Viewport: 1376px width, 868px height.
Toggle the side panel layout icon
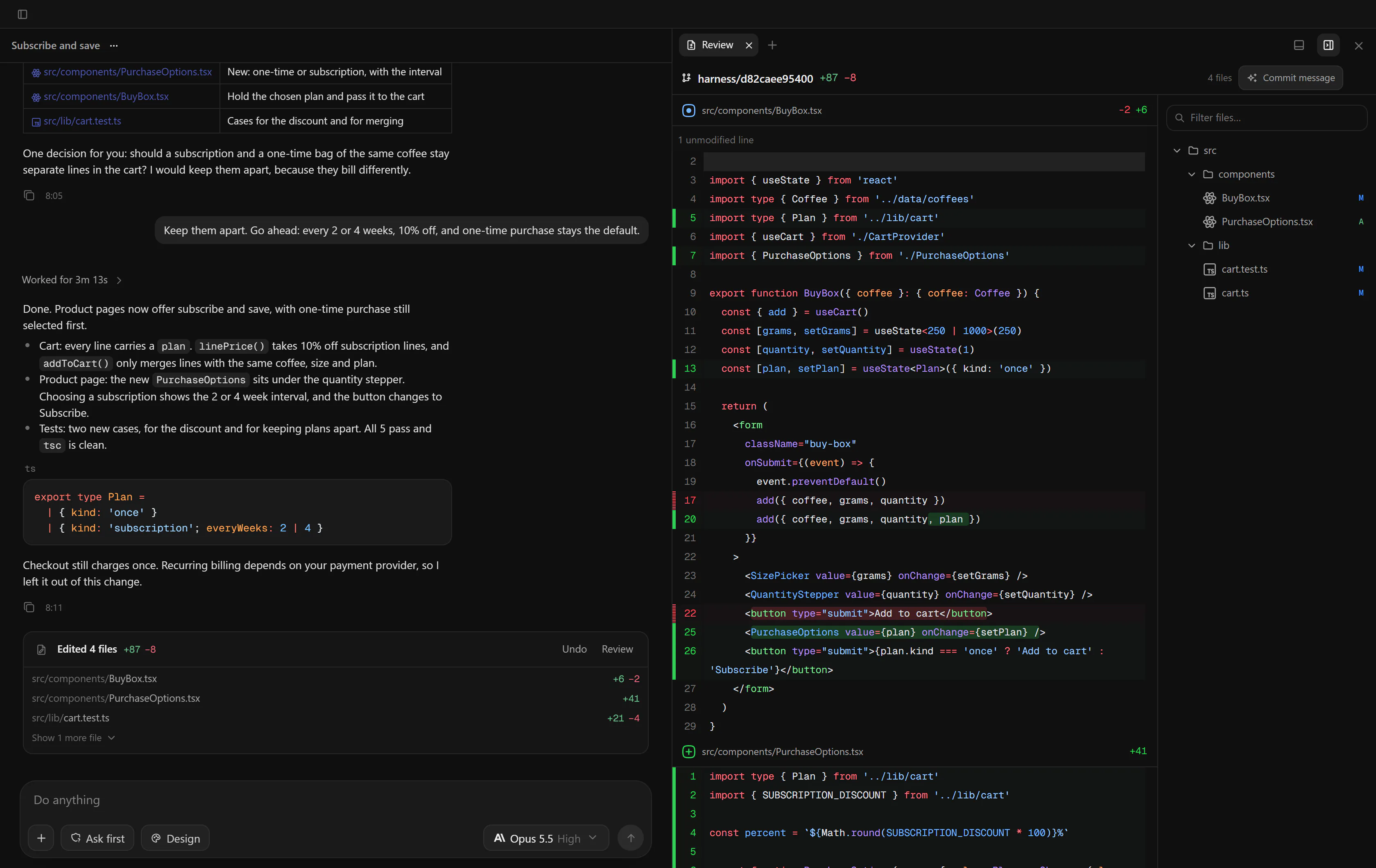point(1328,45)
